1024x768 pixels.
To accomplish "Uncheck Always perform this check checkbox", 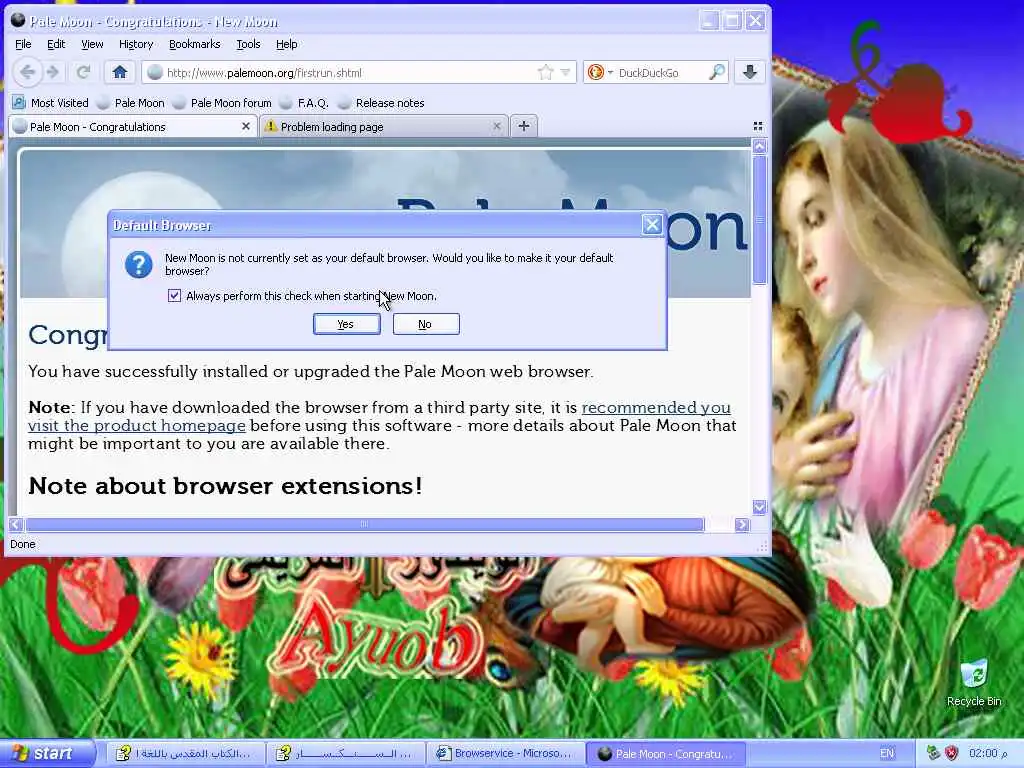I will (174, 296).
